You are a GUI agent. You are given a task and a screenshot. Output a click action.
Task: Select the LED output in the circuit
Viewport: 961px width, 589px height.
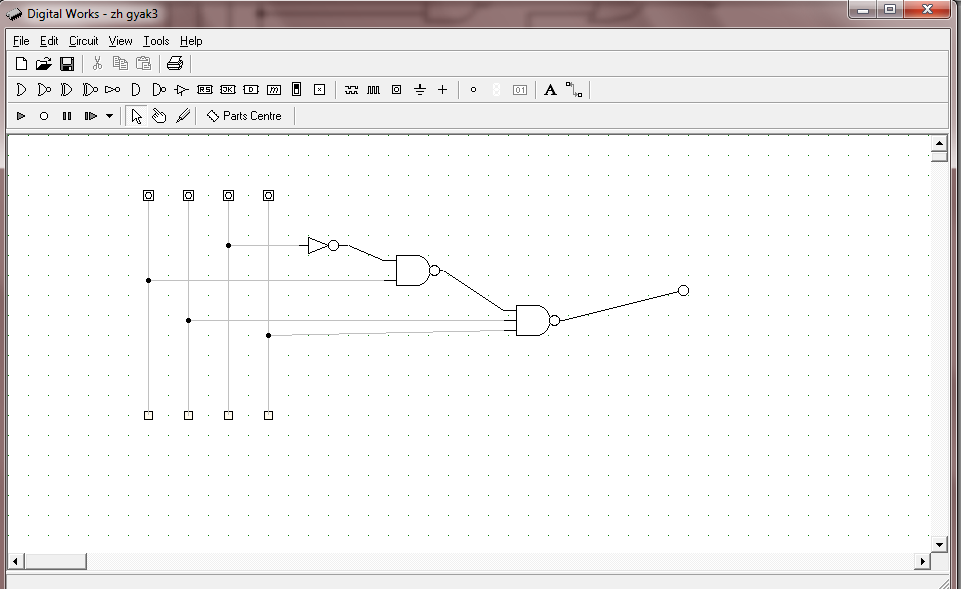point(683,291)
